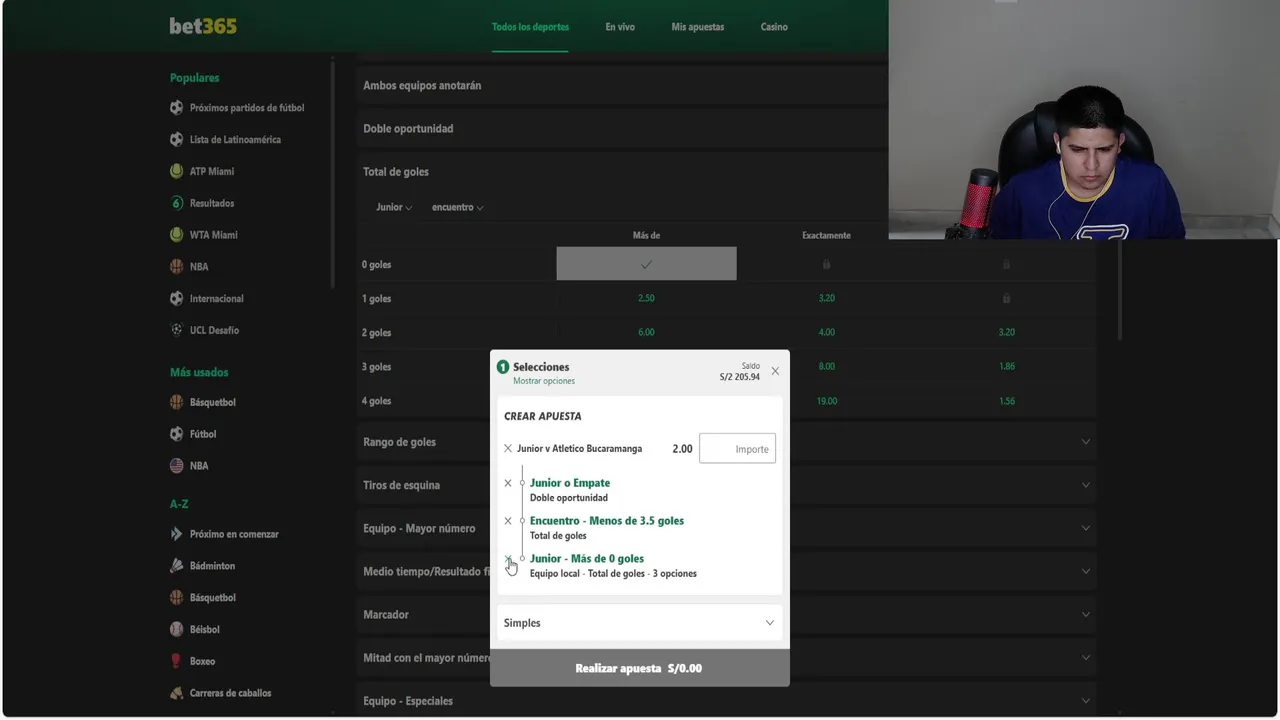1280x720 pixels.
Task: Remove the Junior v Atletico Bucaramanga bet
Action: [x=508, y=449]
